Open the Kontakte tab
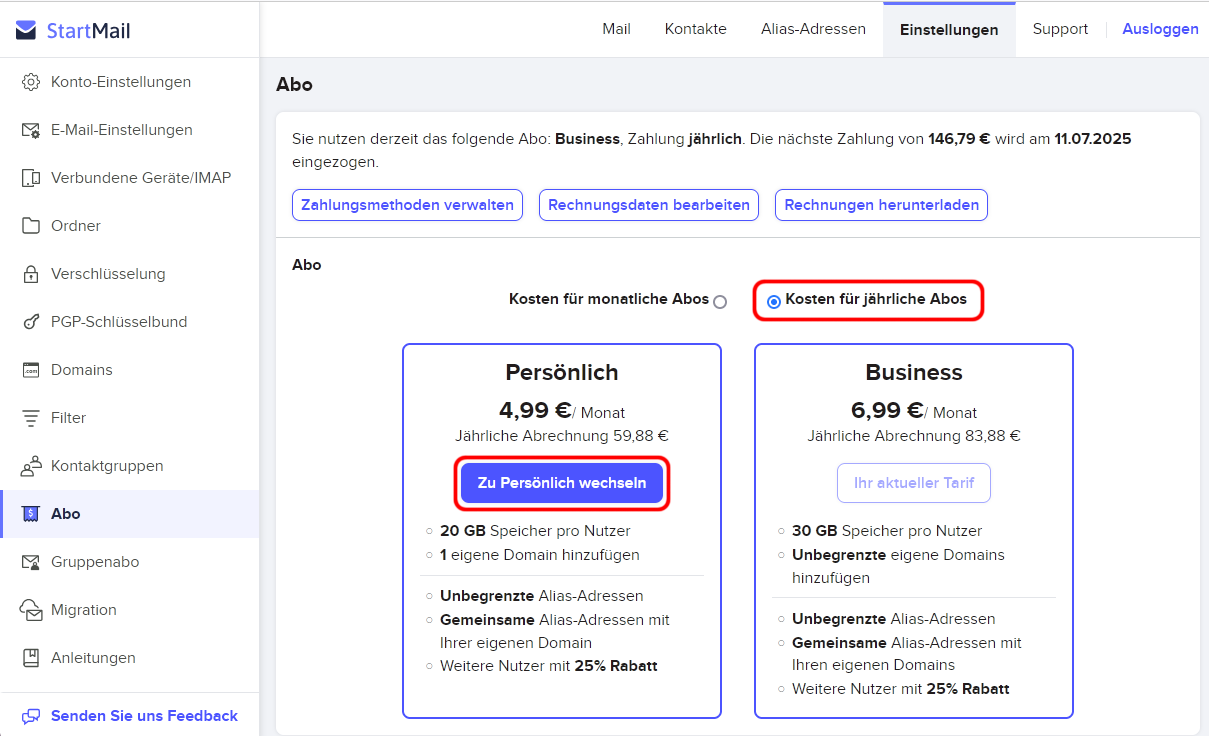The height and width of the screenshot is (736, 1209). tap(695, 29)
